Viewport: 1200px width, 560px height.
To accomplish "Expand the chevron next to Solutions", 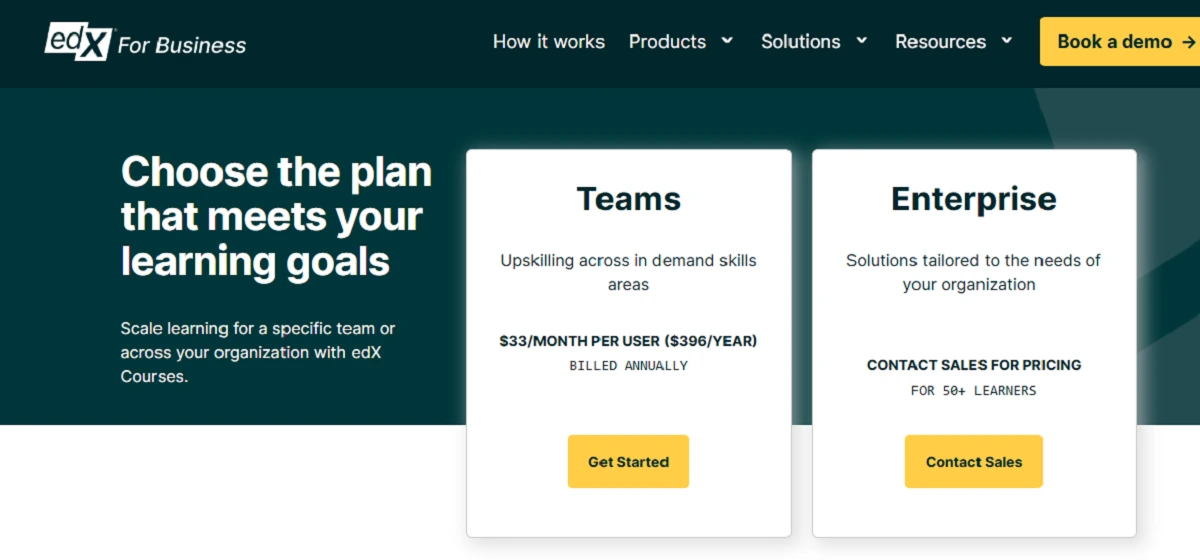I will click(862, 41).
